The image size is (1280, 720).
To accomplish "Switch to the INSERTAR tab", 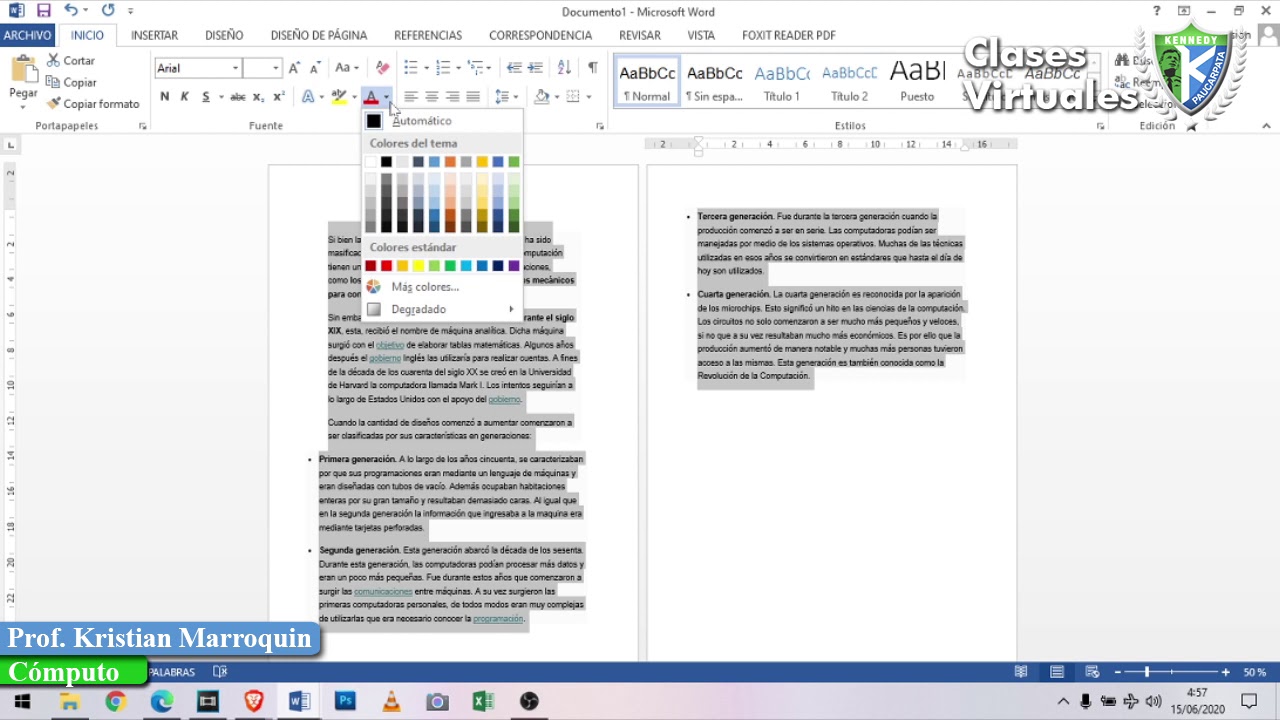I will click(155, 35).
